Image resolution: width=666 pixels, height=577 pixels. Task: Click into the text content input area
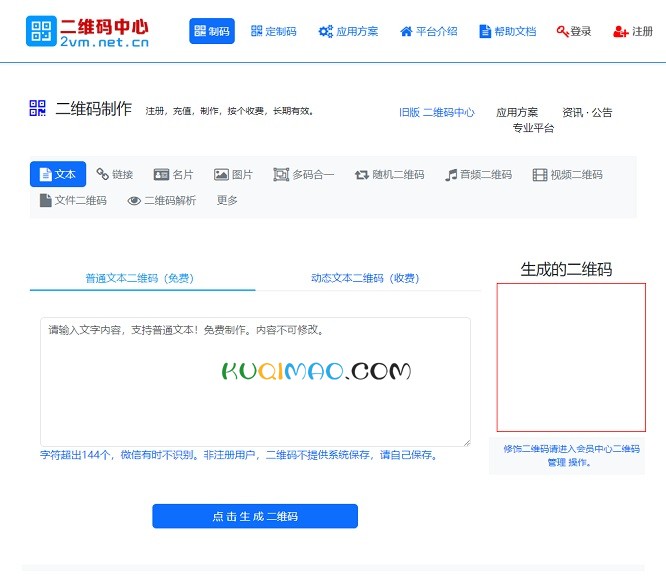click(255, 382)
